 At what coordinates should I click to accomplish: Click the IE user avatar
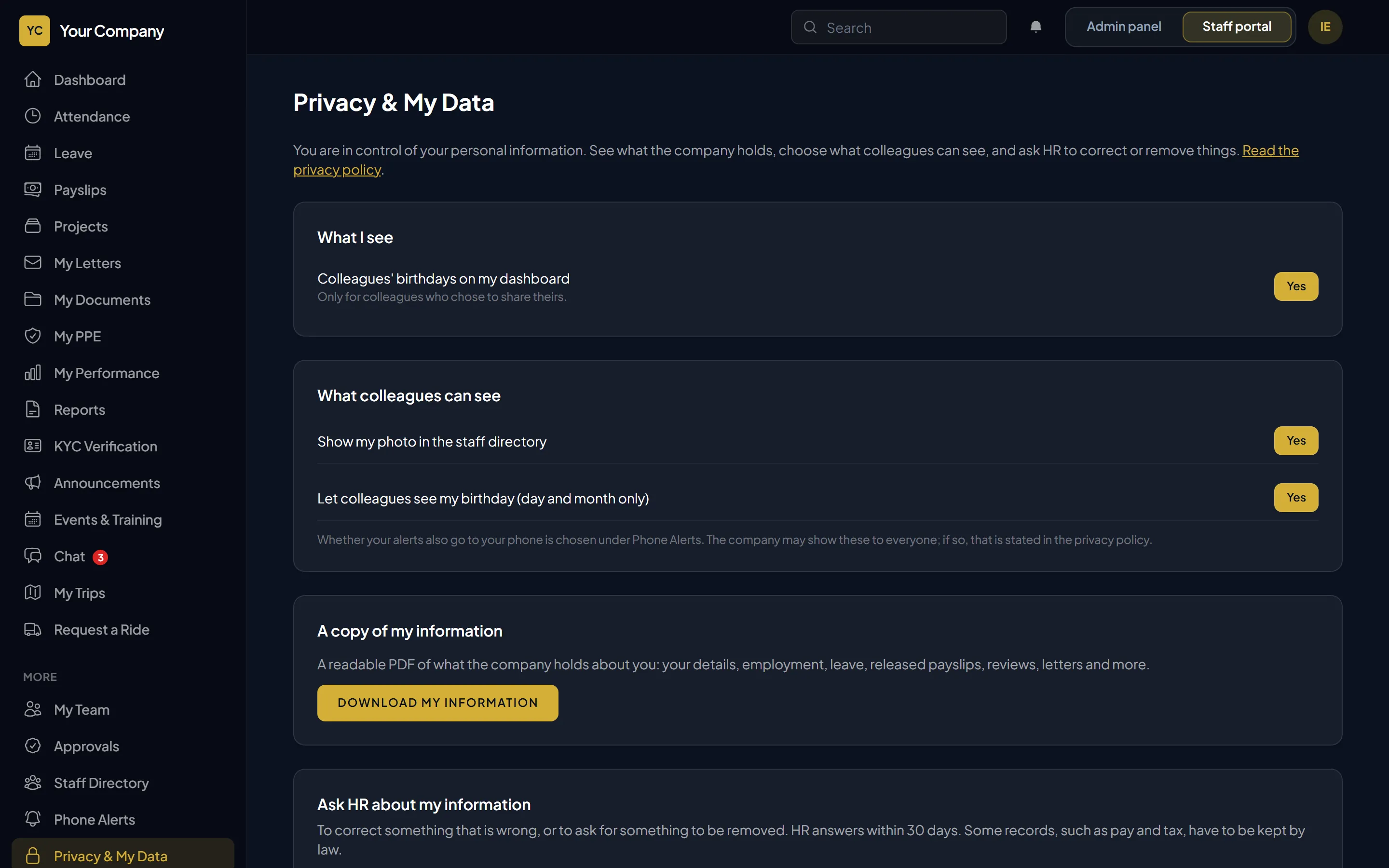click(x=1325, y=27)
